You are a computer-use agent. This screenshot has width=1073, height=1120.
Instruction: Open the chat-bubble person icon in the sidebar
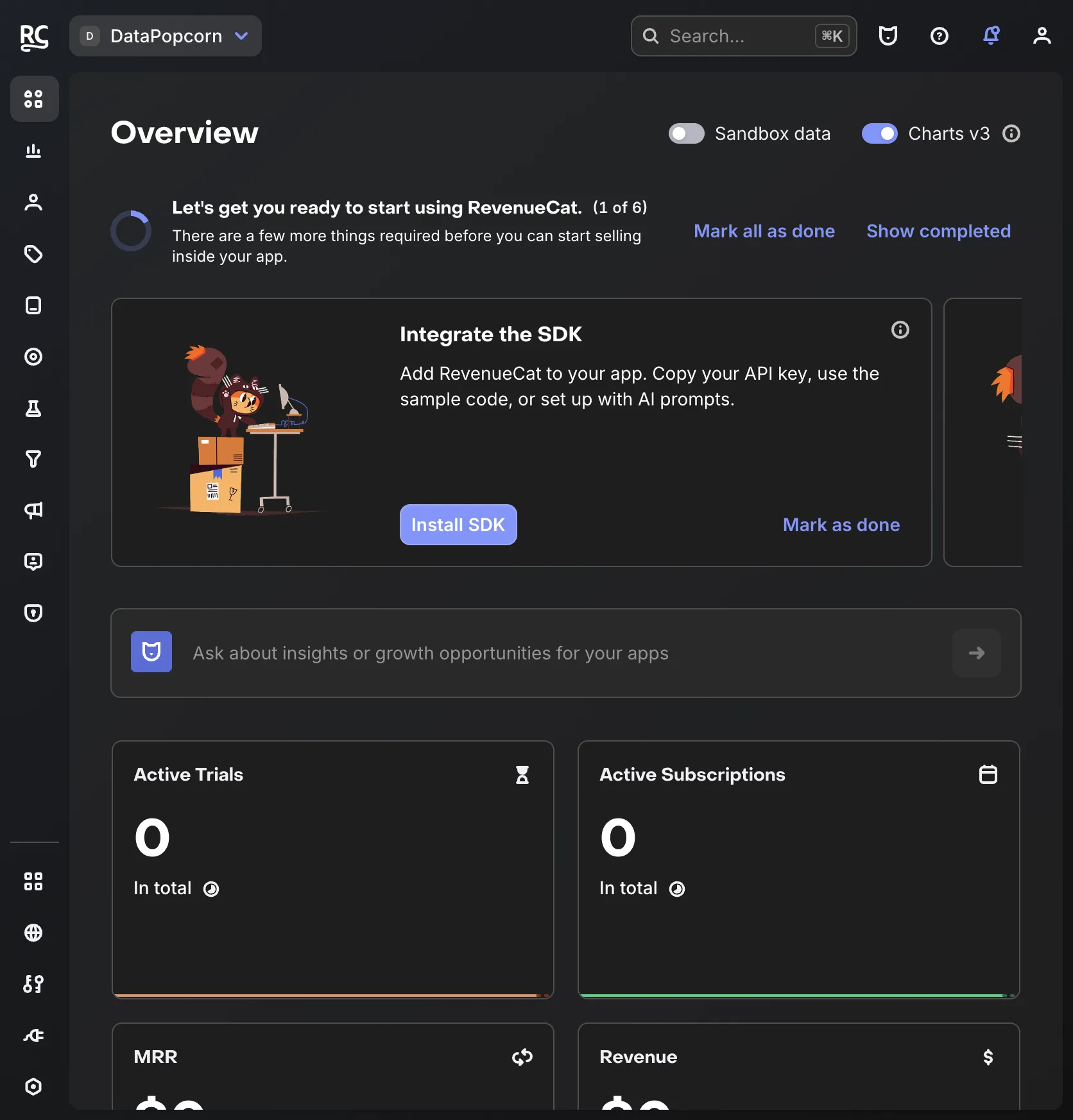[x=33, y=562]
